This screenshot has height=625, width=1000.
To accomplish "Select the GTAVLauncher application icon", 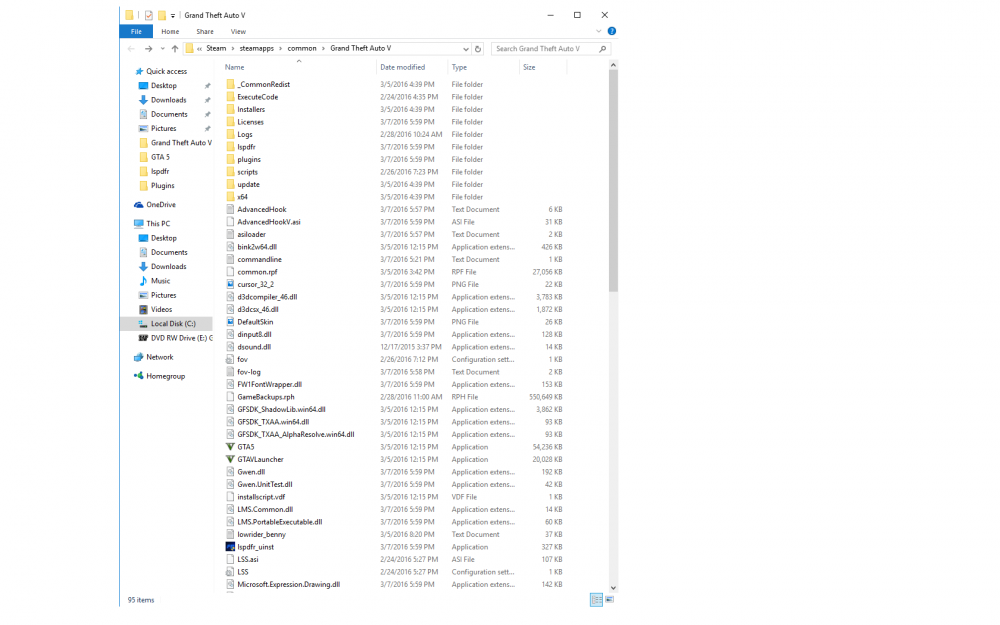I will (230, 459).
